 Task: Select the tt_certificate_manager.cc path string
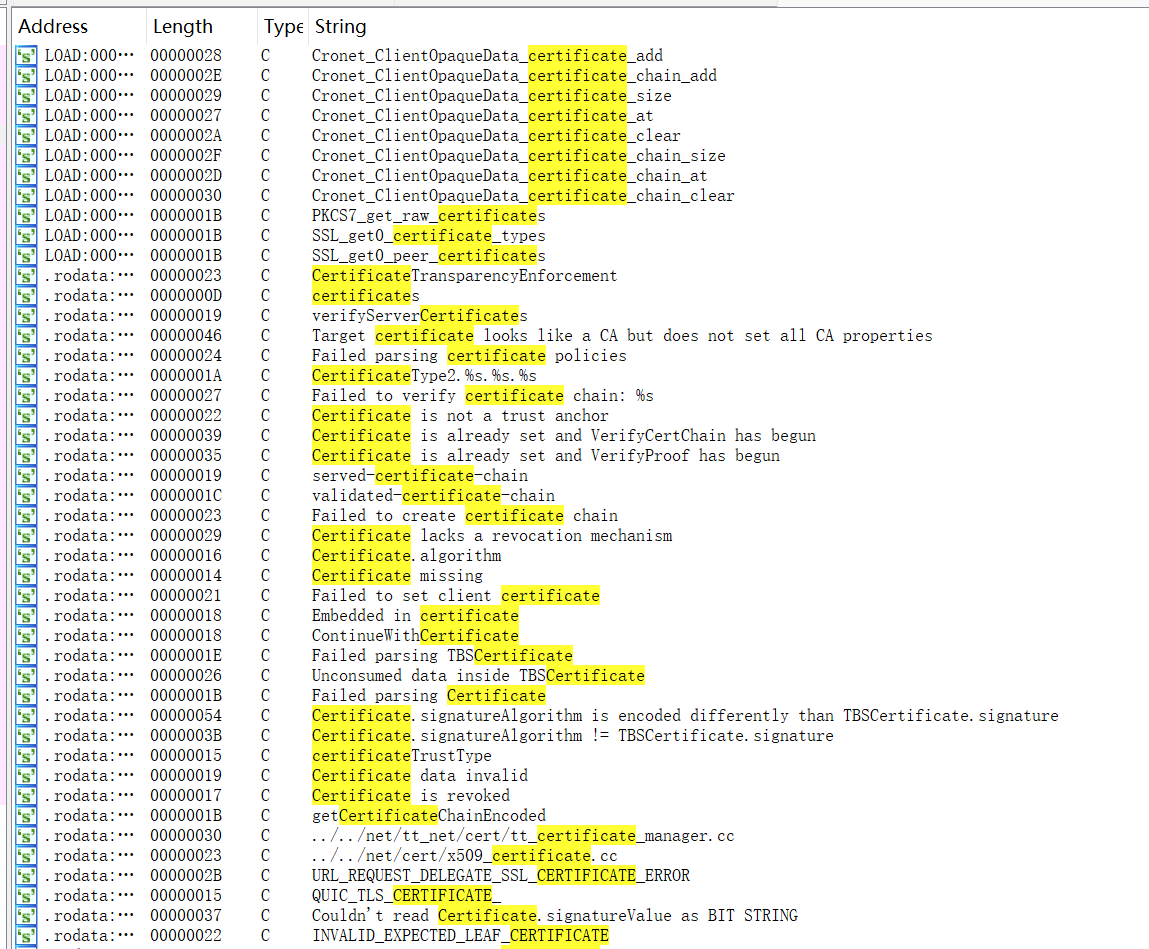(523, 836)
